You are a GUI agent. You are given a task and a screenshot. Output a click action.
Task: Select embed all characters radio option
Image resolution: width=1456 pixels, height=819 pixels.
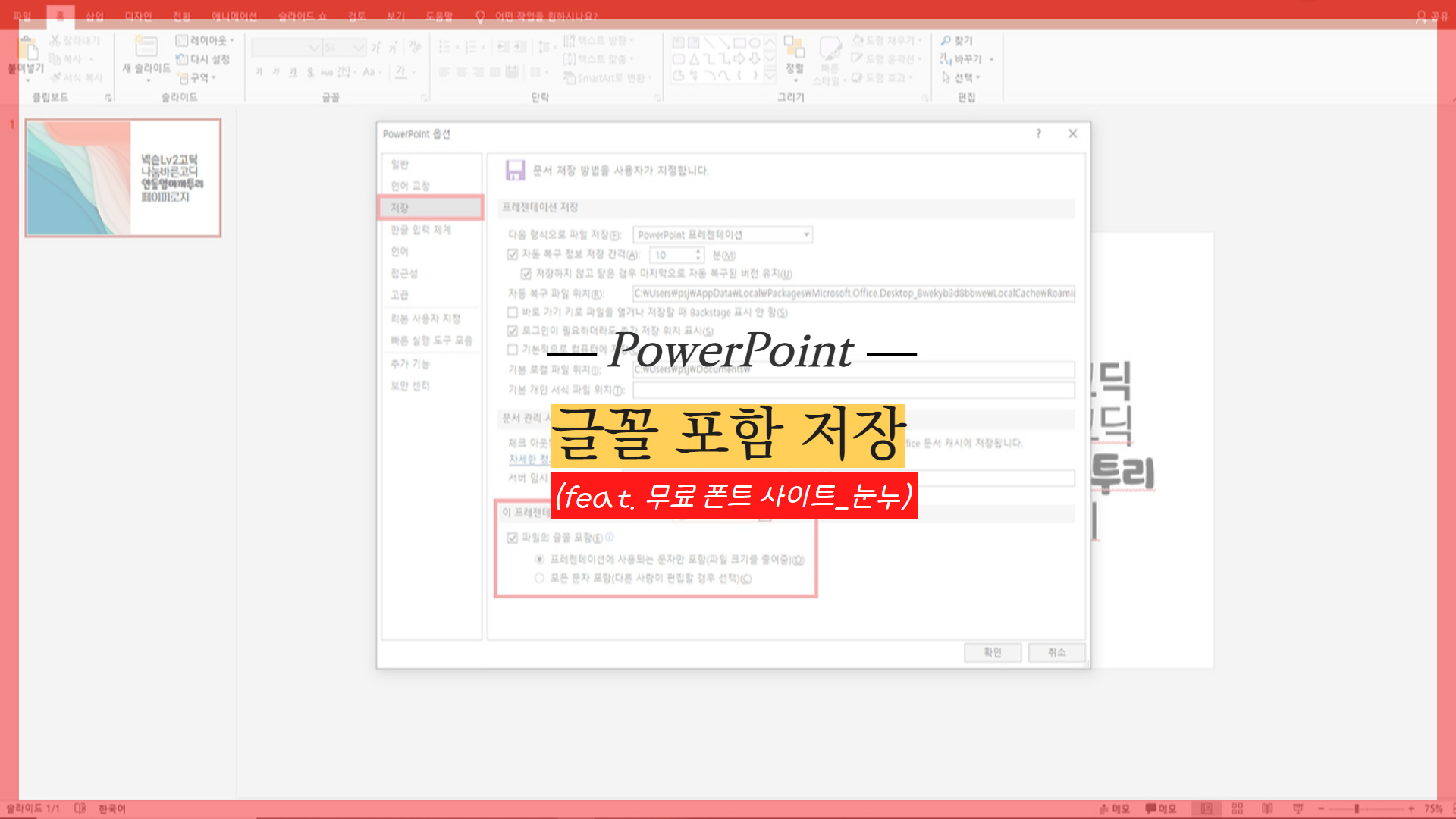[539, 578]
